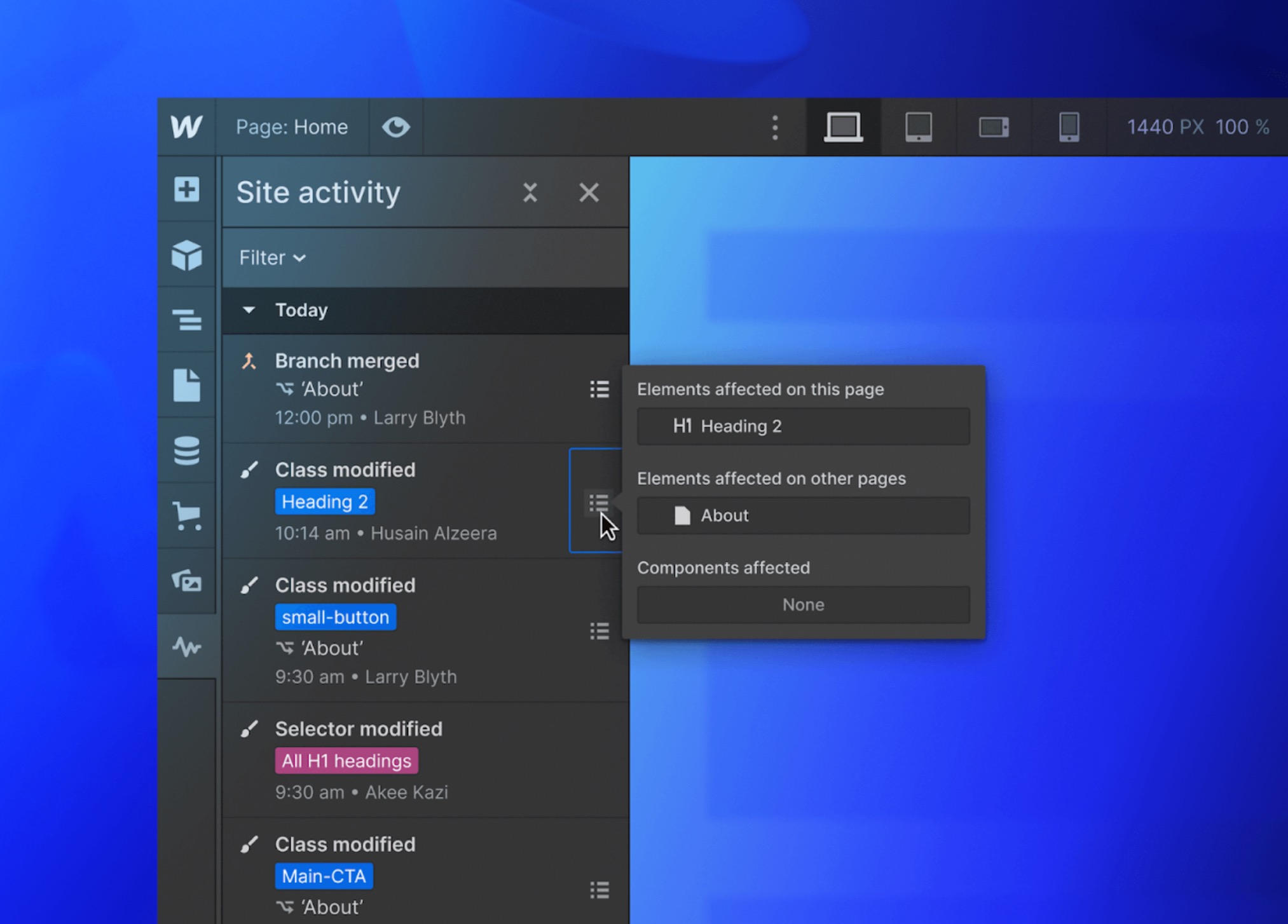1288x924 pixels.
Task: Open the Filter dropdown
Action: (x=272, y=258)
